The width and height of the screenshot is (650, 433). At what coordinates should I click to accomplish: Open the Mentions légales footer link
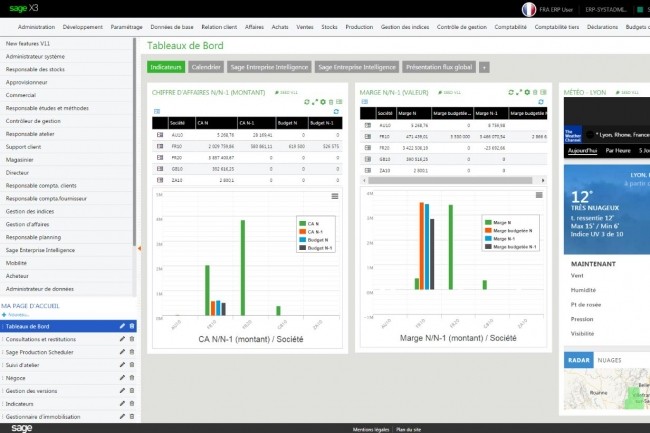371,430
